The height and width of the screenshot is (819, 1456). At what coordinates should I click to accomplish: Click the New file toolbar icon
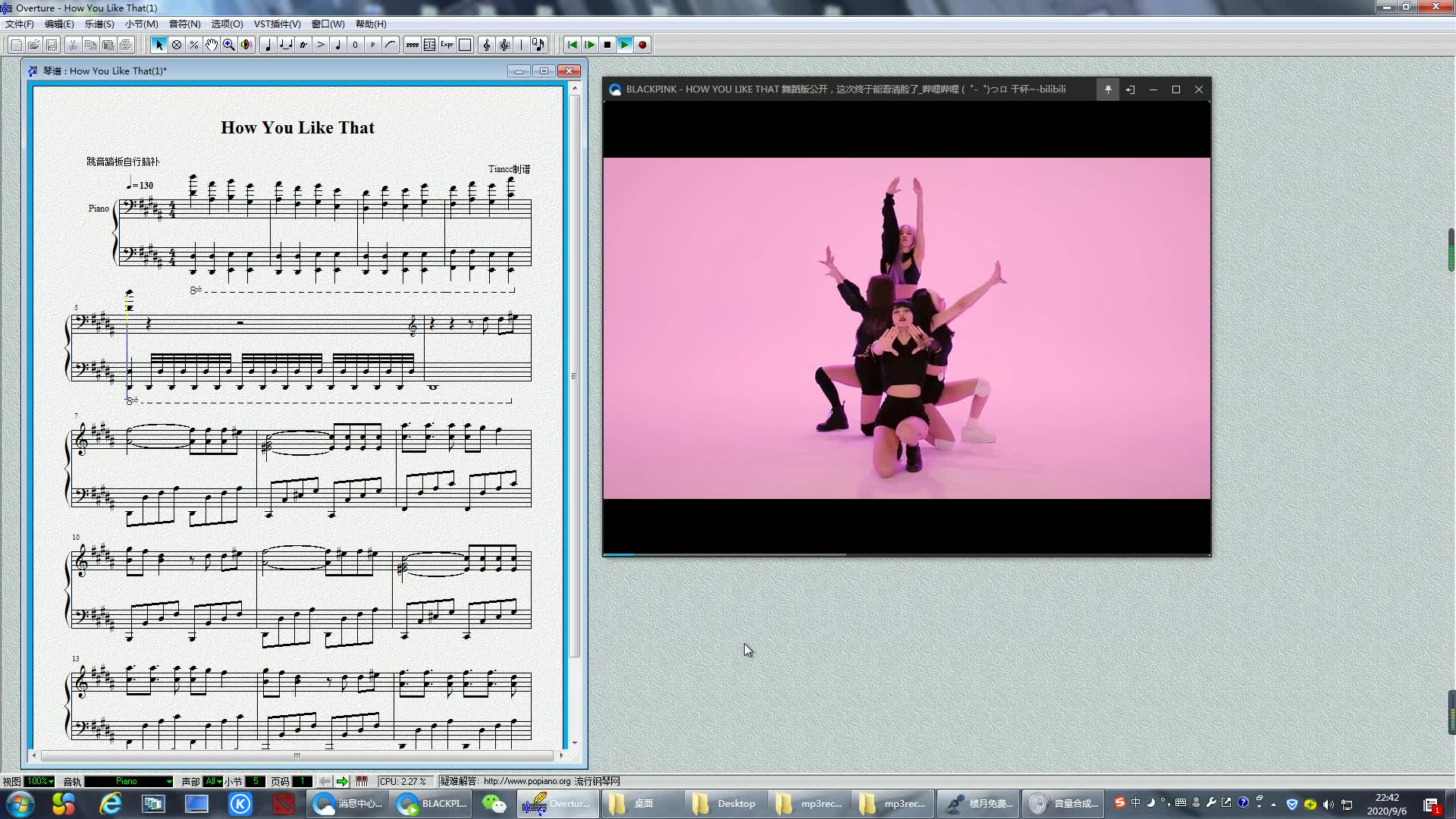coord(16,45)
